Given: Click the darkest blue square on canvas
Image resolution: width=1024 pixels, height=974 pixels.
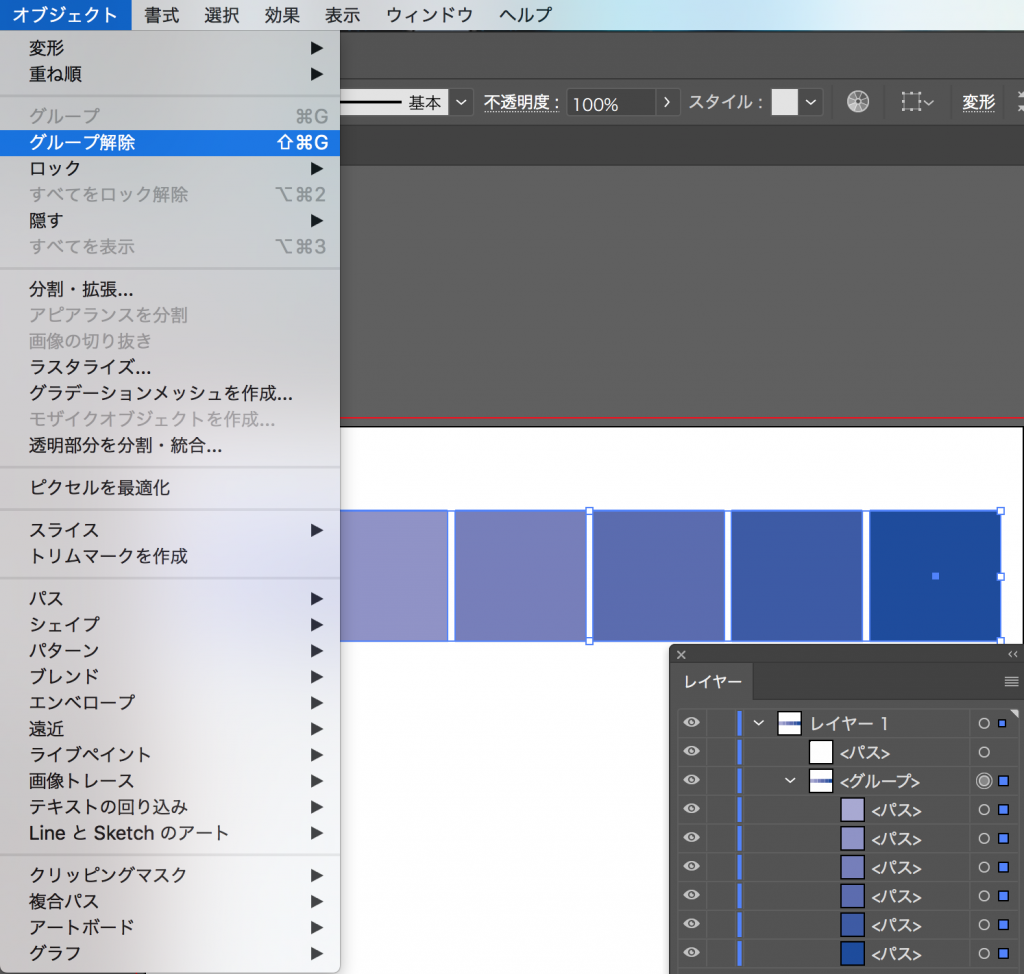Looking at the screenshot, I should (934, 576).
